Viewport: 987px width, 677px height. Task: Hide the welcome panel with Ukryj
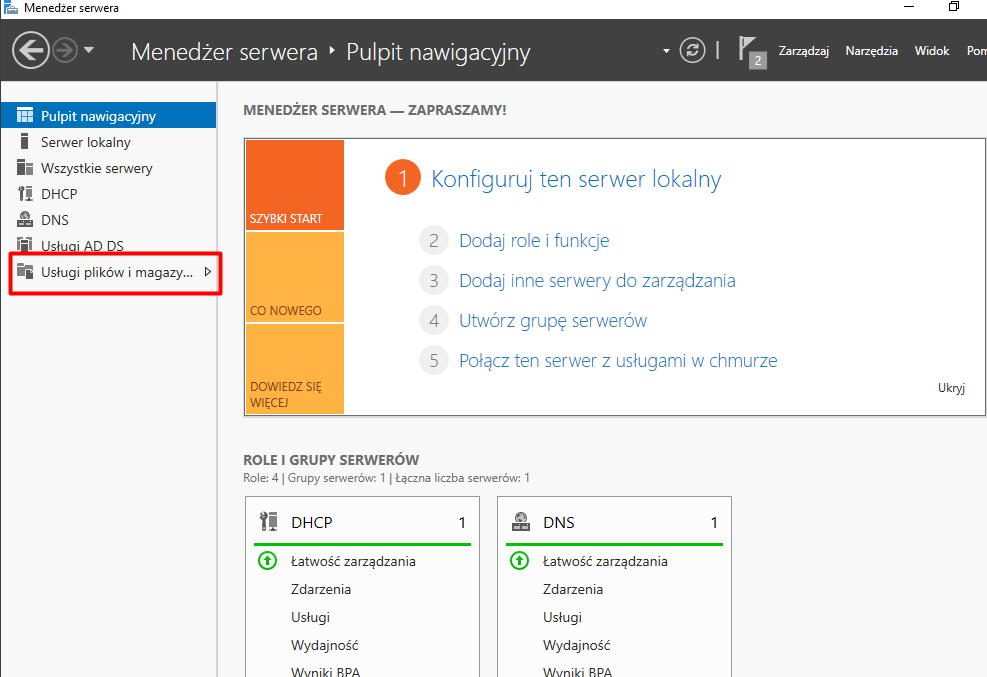pos(951,388)
